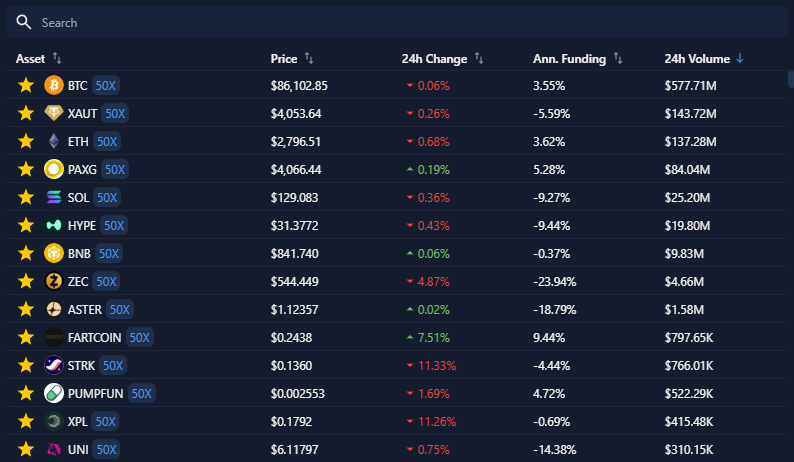This screenshot has width=794, height=462.
Task: Toggle the ASTER favorite star
Action: coord(26,309)
